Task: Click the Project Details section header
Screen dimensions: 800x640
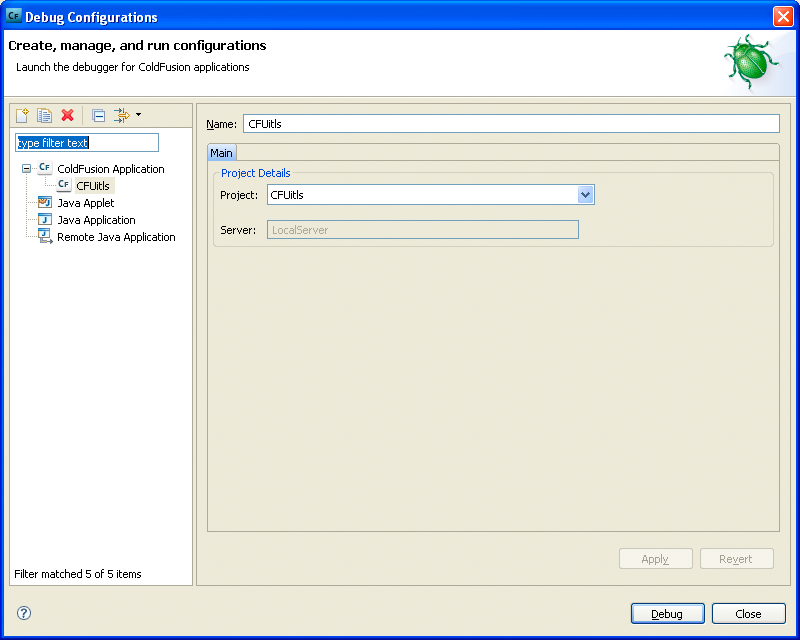Action: pos(255,173)
